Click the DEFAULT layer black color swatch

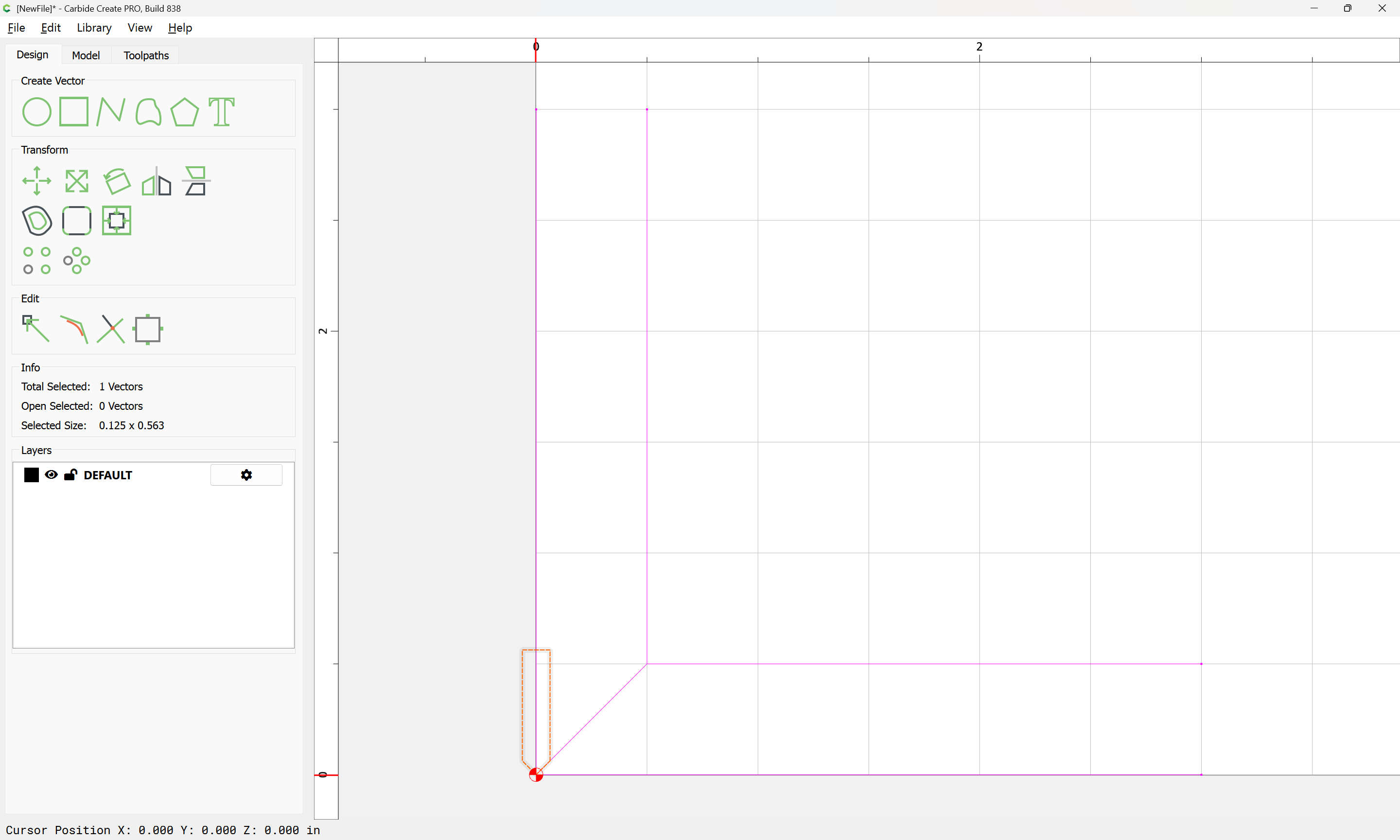coord(32,475)
